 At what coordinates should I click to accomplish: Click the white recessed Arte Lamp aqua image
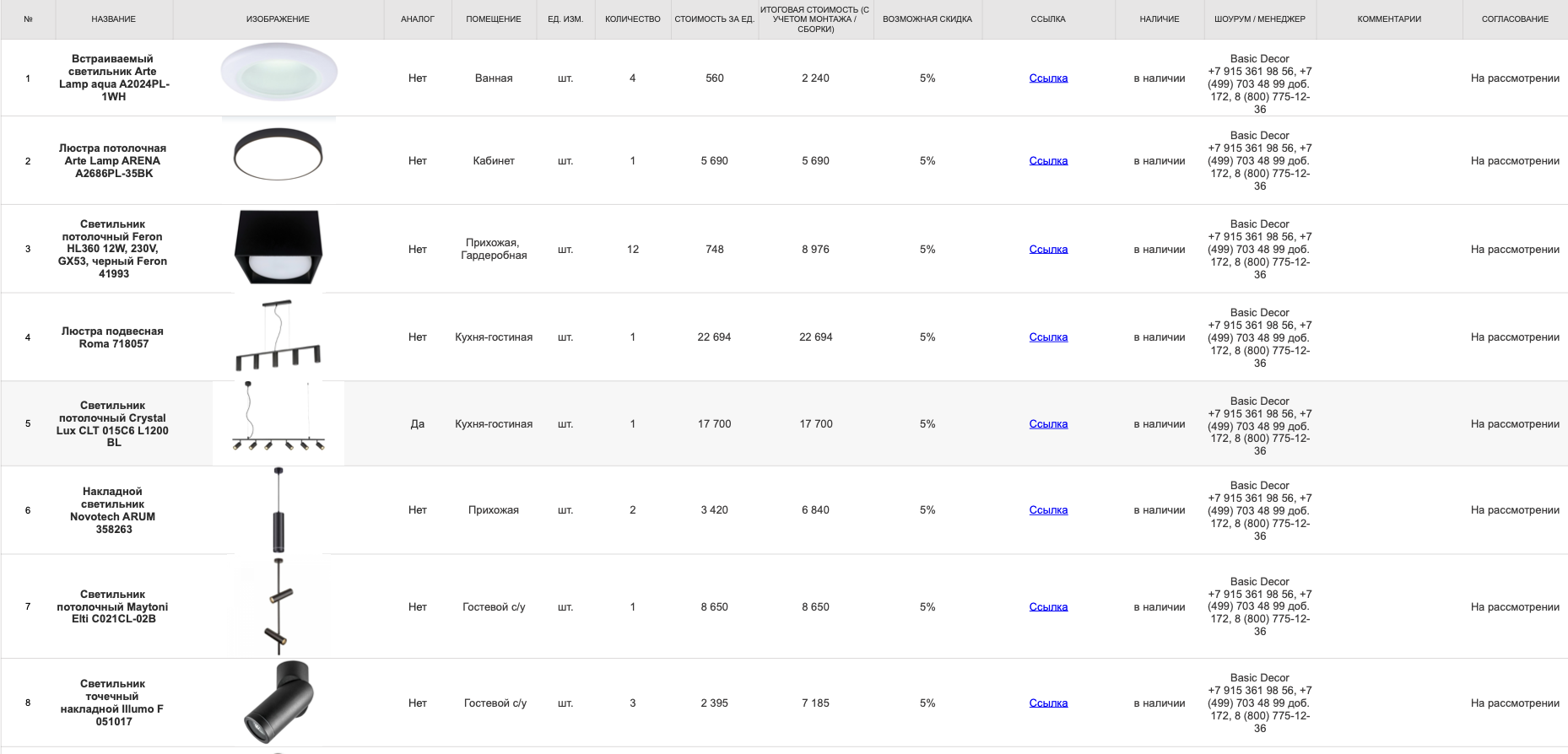[278, 72]
